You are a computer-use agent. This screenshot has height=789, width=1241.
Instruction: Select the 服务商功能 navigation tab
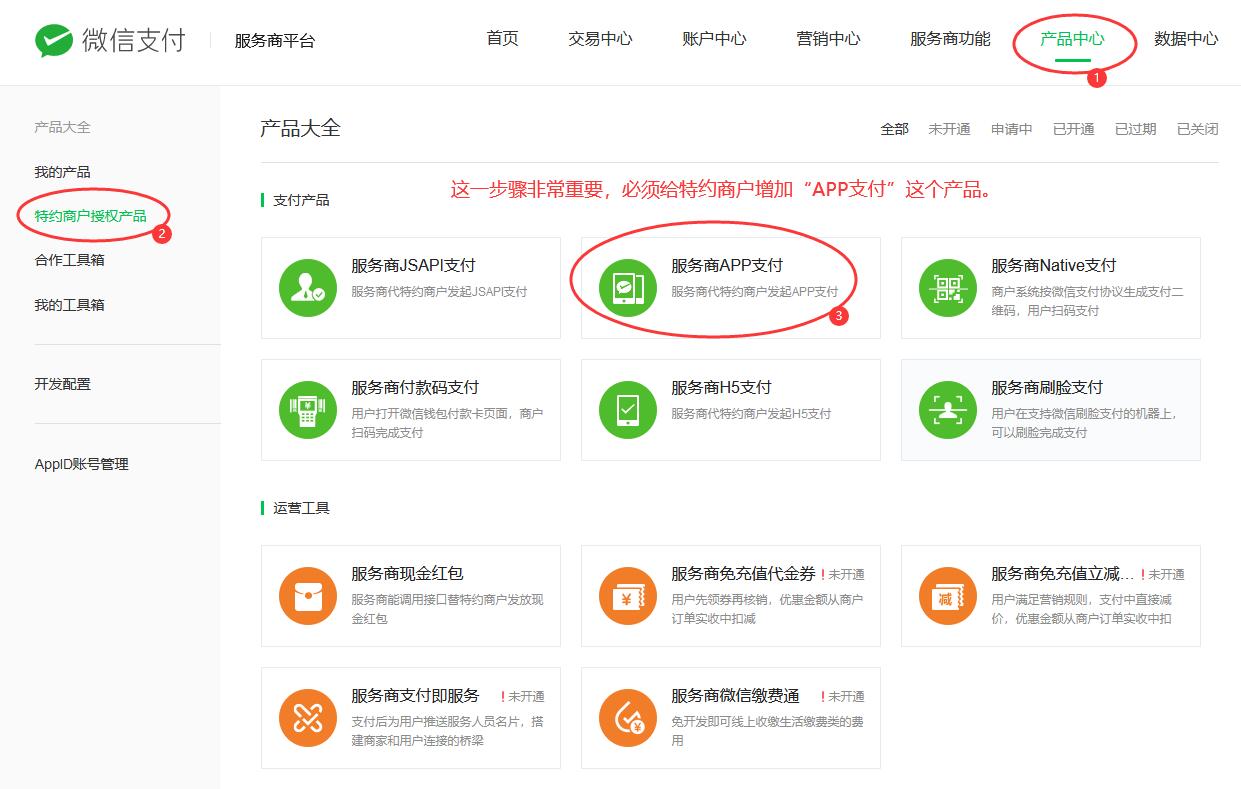[x=950, y=39]
